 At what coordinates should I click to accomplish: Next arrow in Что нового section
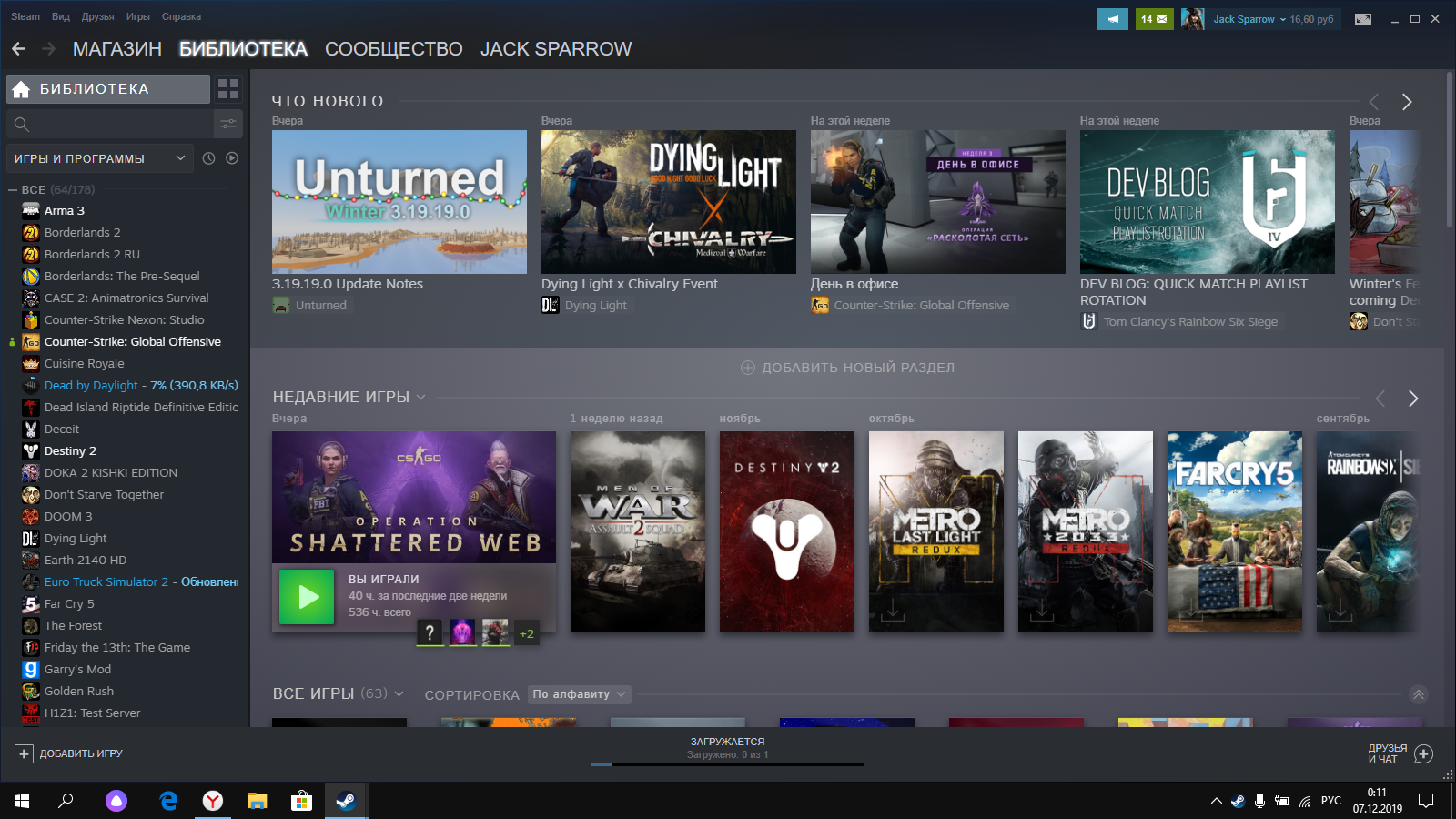pyautogui.click(x=1407, y=102)
